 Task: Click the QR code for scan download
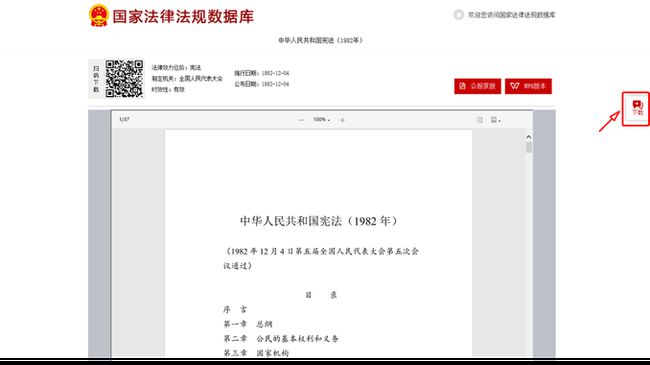click(124, 79)
